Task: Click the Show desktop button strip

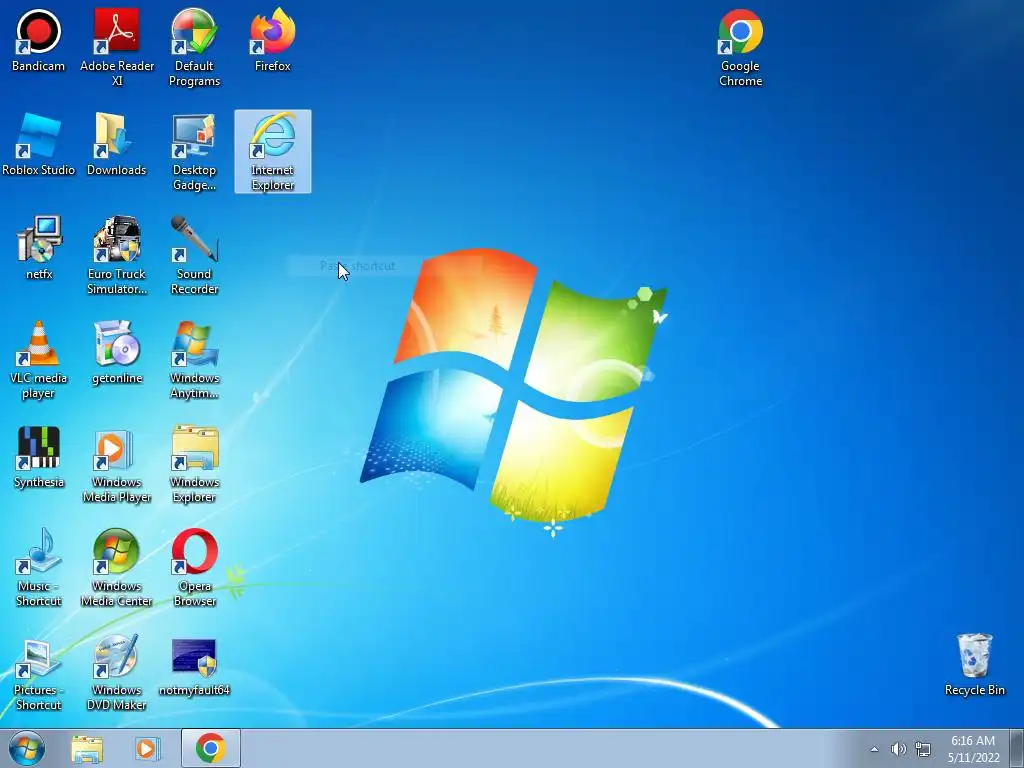Action: (x=1017, y=748)
